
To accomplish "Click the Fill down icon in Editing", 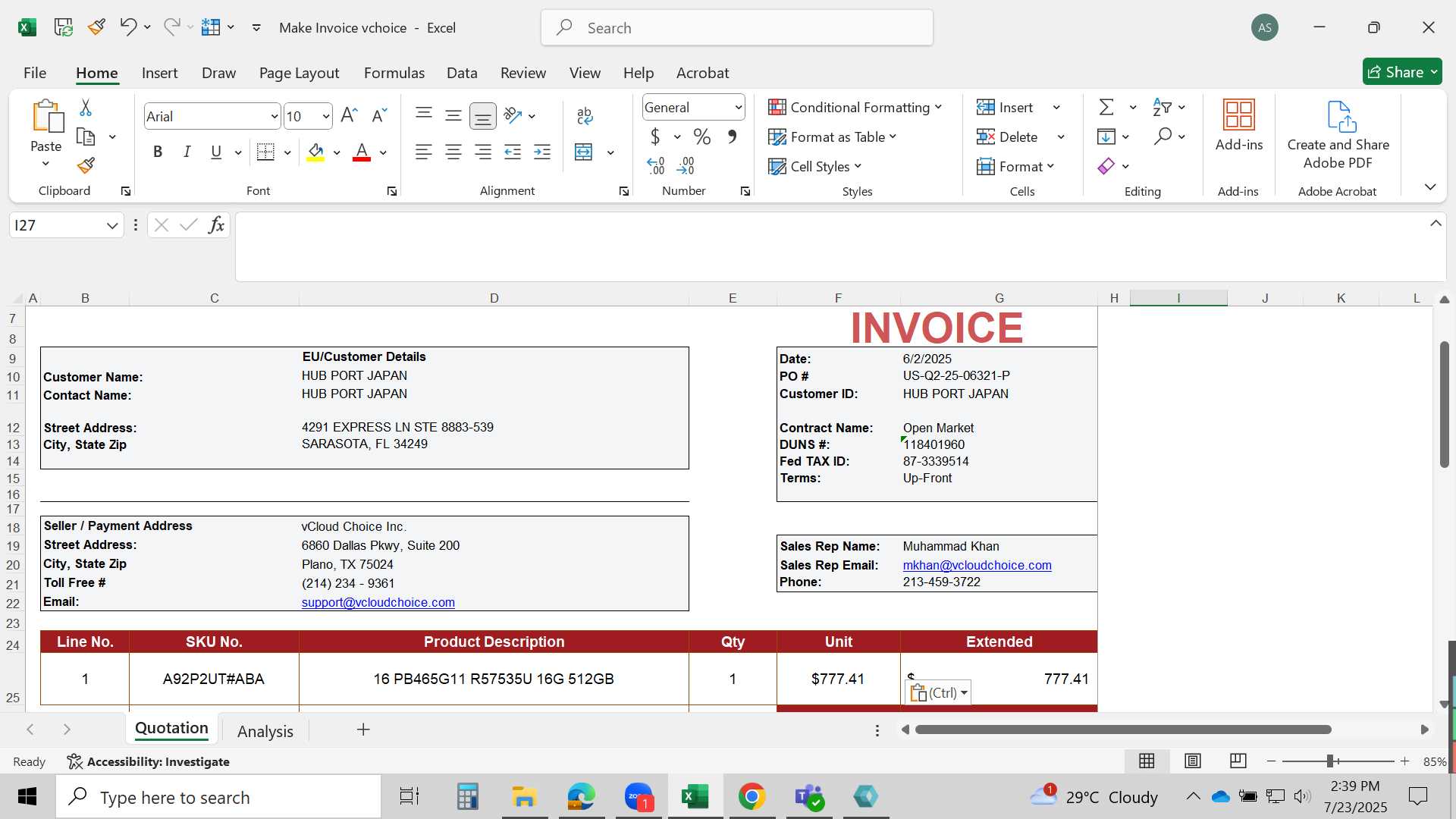I will [x=1106, y=137].
